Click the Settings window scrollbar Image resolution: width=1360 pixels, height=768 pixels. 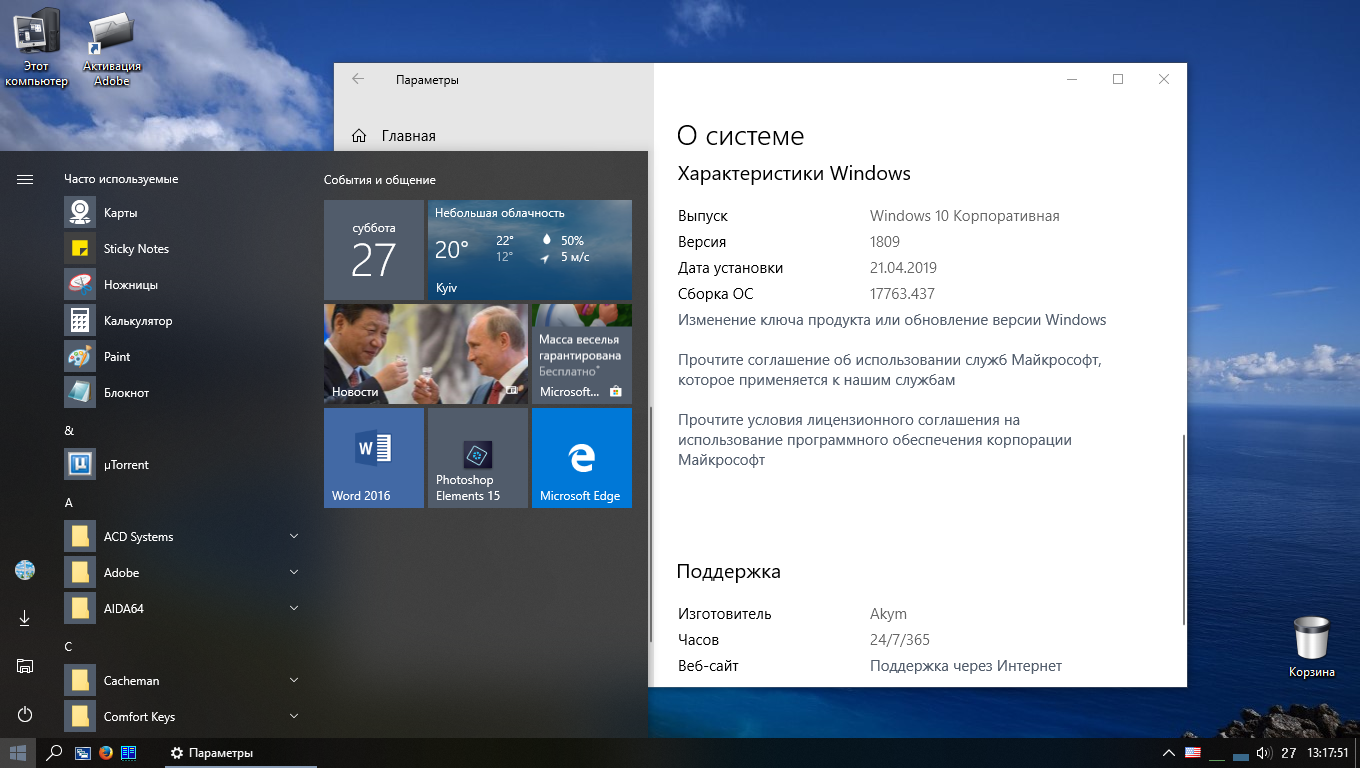(1184, 530)
